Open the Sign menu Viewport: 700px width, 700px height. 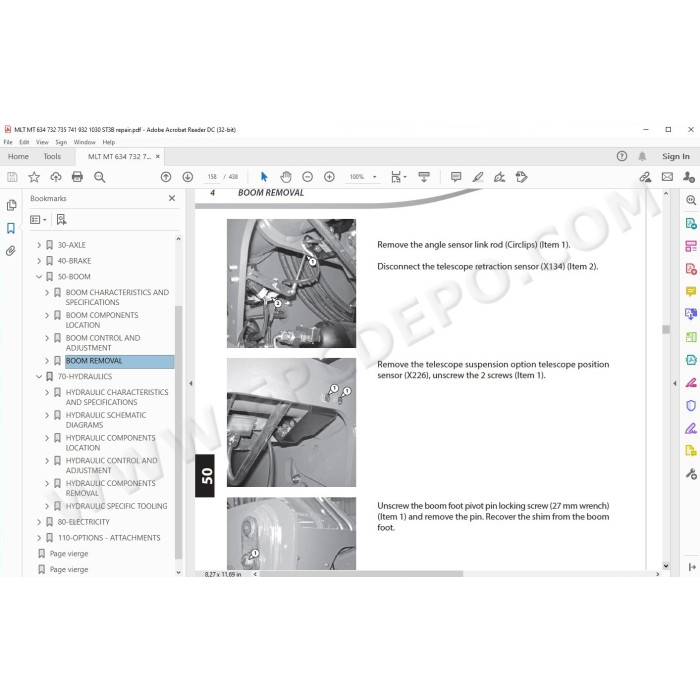61,142
